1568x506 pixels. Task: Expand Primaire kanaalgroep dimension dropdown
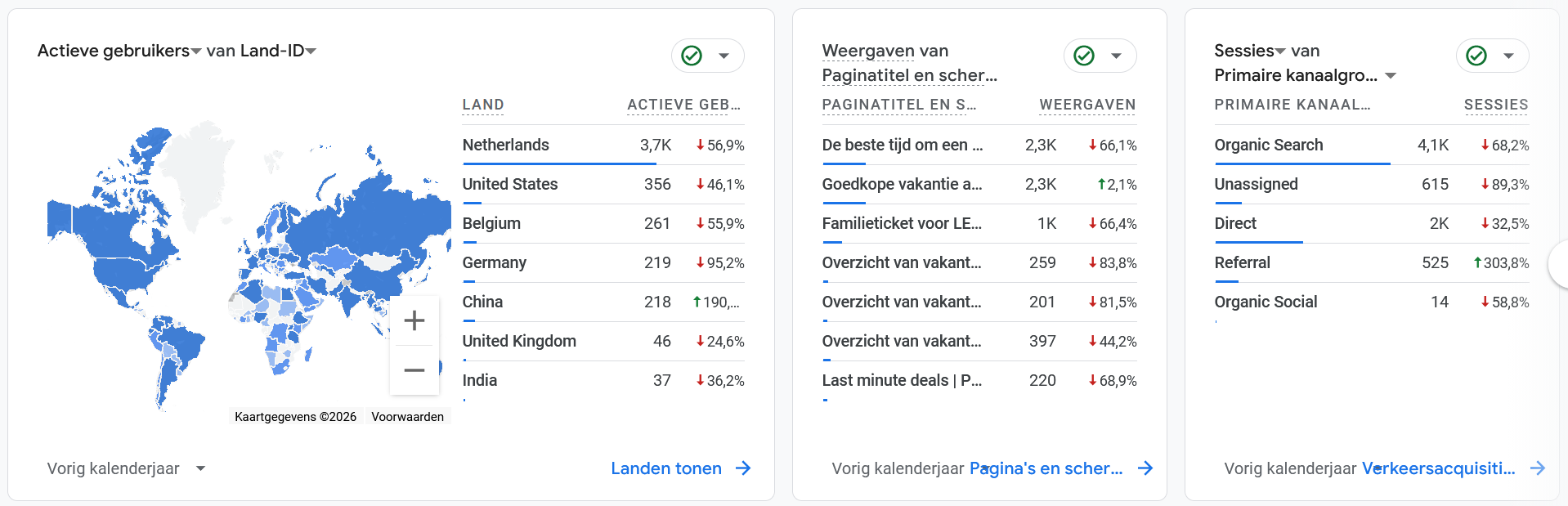point(1391,76)
